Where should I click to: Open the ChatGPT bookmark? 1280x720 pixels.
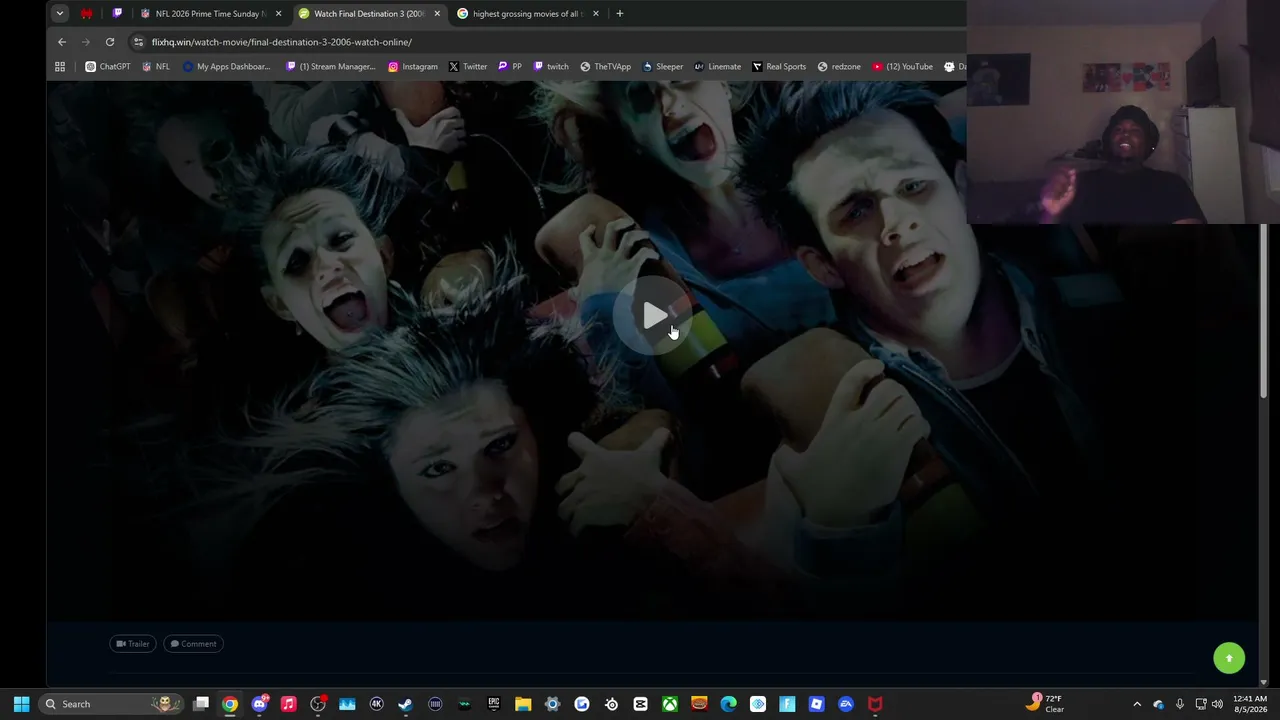[108, 67]
